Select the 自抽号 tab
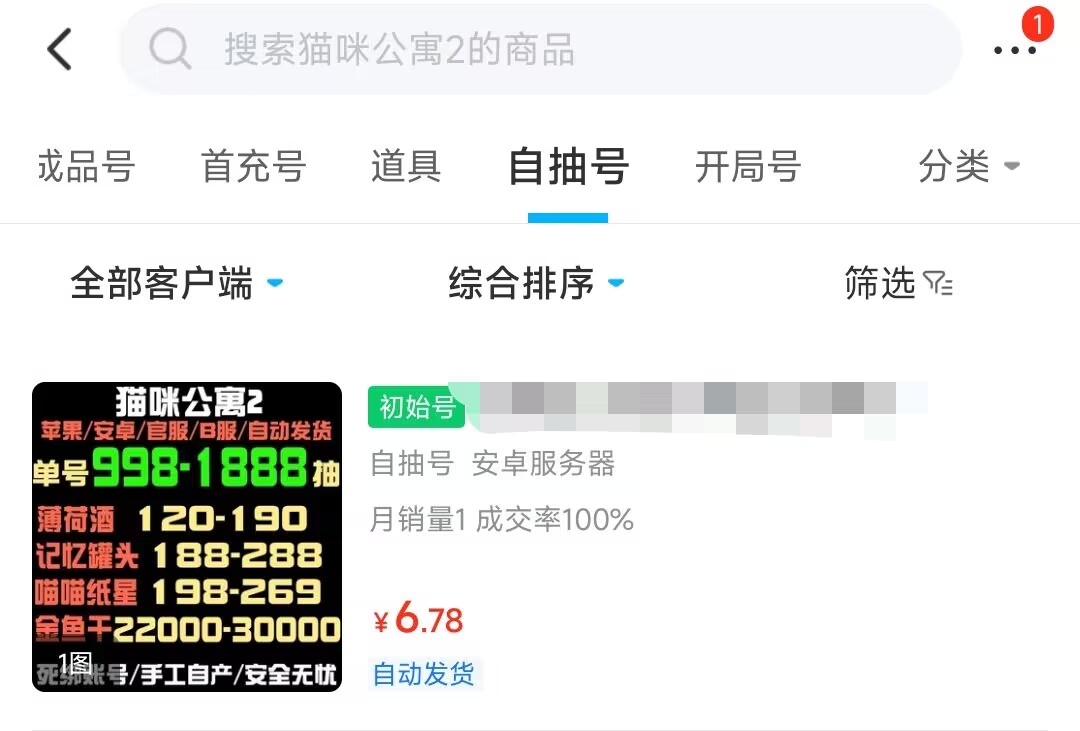Viewport: 1080px width, 731px height. coord(568,166)
